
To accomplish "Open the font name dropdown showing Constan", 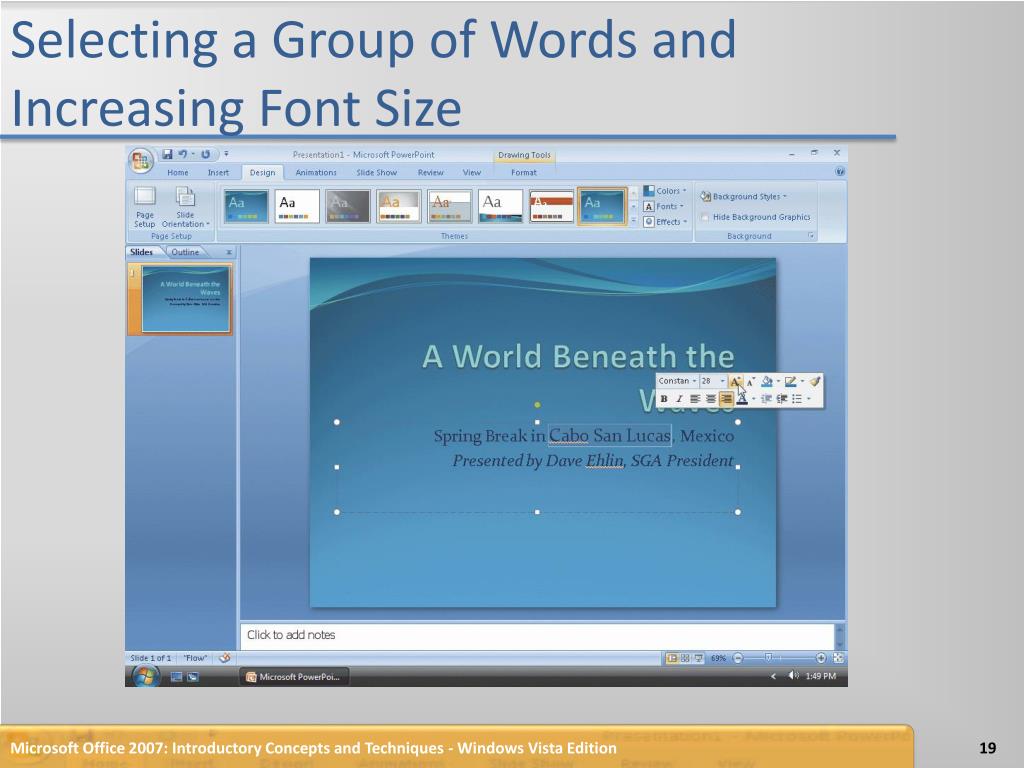I will click(x=677, y=381).
